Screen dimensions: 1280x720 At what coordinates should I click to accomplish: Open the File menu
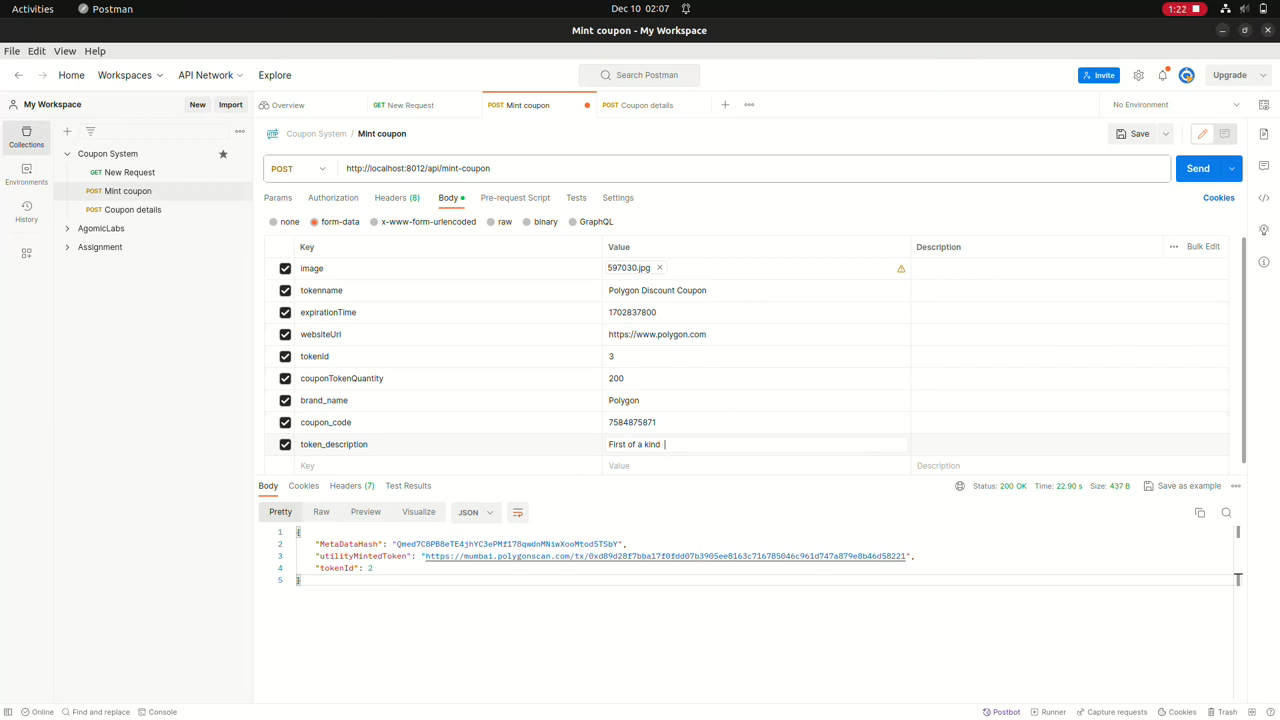(x=12, y=51)
